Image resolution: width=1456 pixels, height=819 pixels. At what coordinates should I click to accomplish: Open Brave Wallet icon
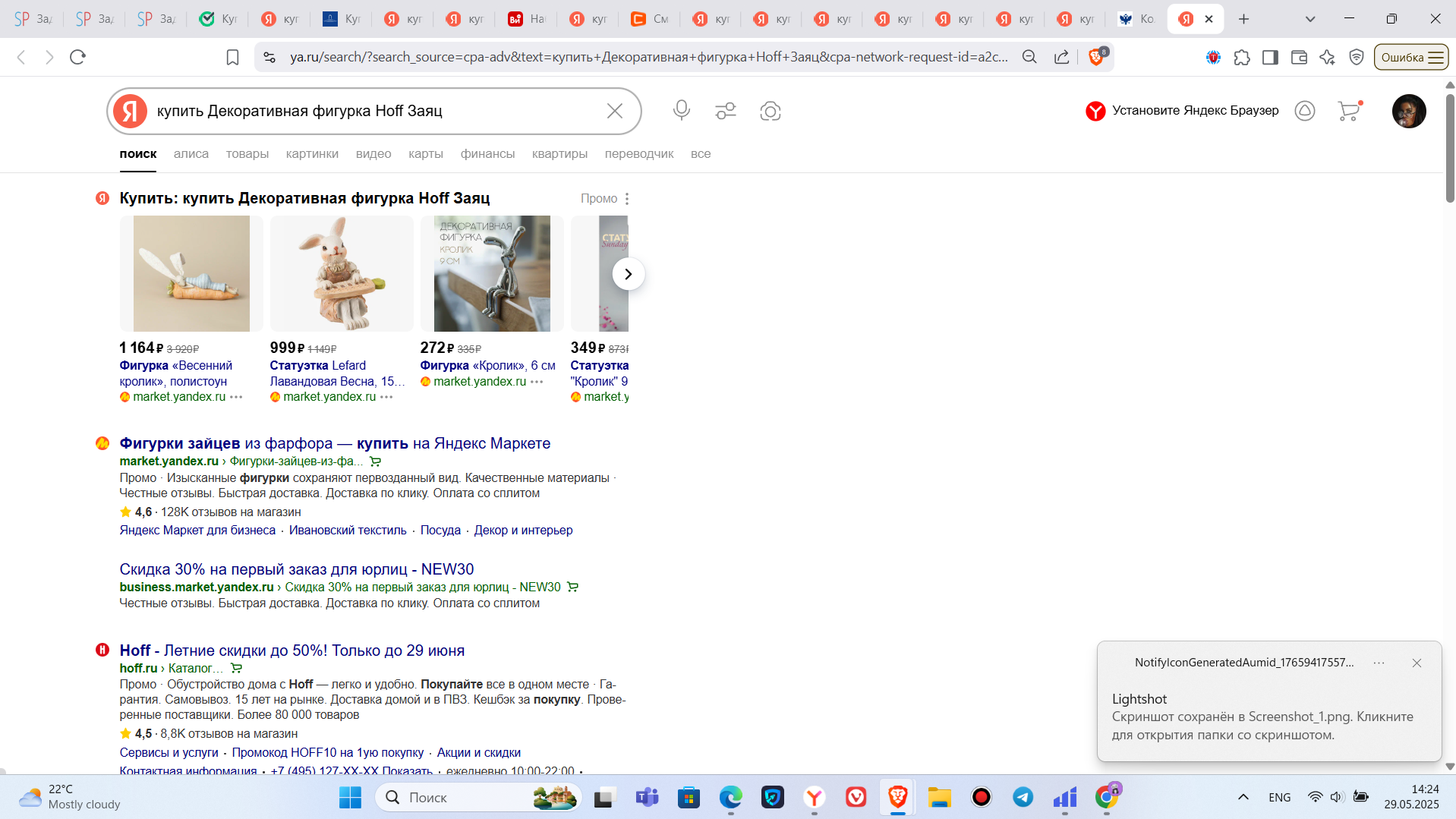(x=1299, y=57)
